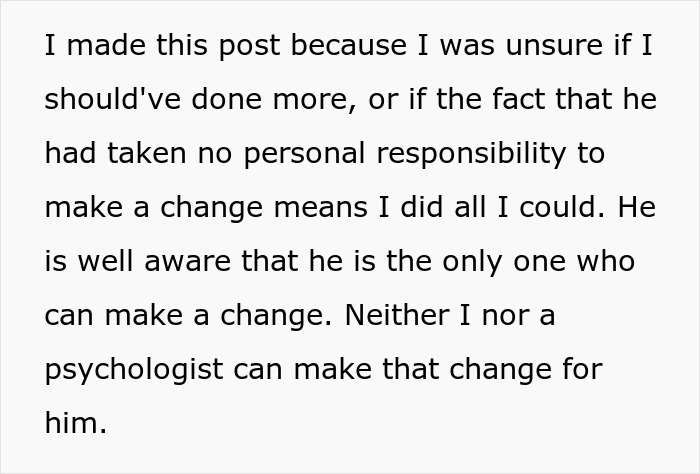Click the word "for" ending the seventh line
This screenshot has height=474, width=700.
coord(583,369)
